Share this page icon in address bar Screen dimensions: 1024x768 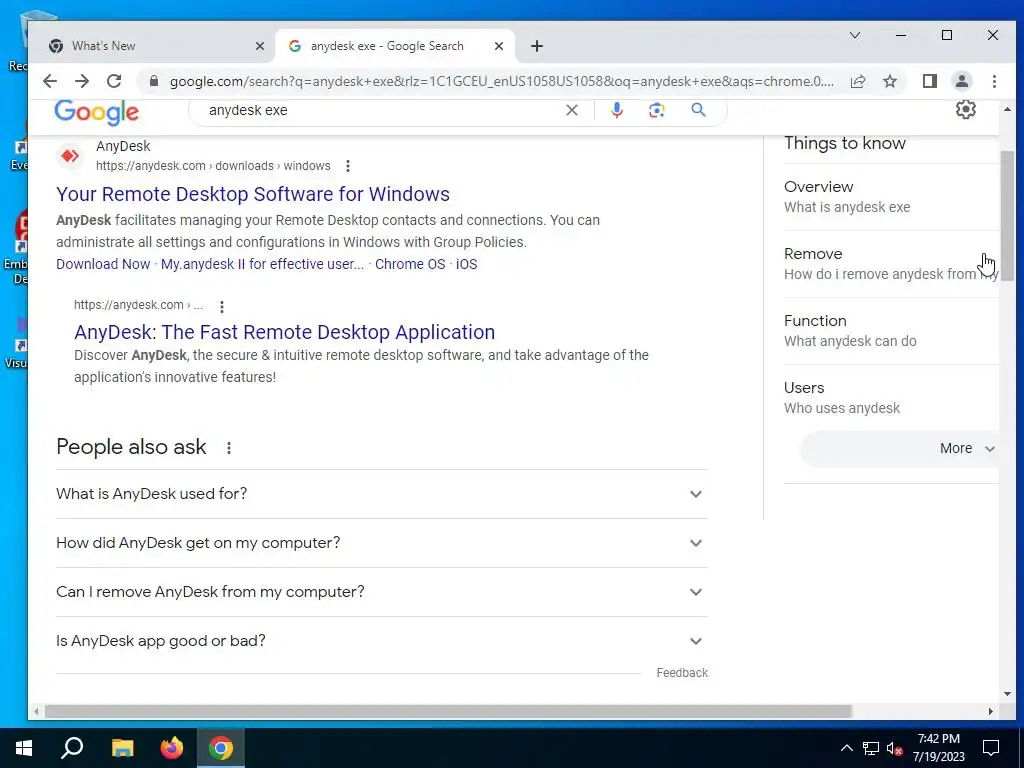click(858, 81)
